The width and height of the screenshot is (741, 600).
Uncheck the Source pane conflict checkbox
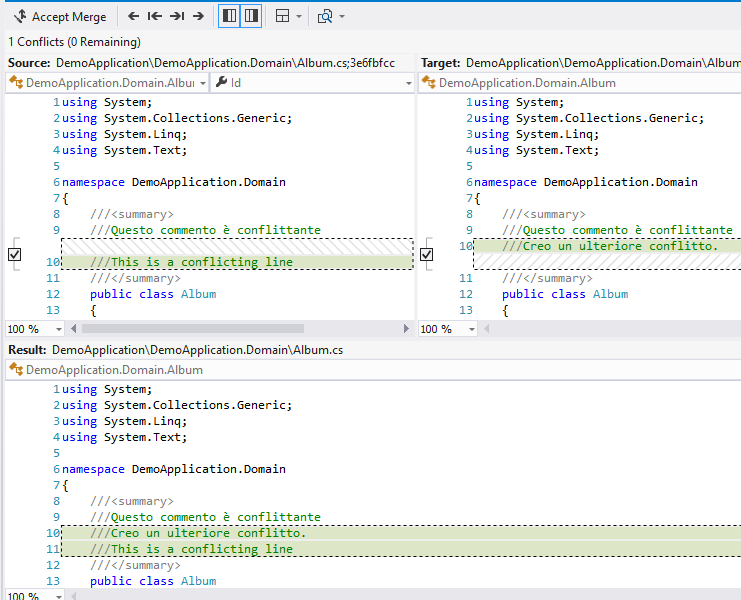tap(14, 254)
